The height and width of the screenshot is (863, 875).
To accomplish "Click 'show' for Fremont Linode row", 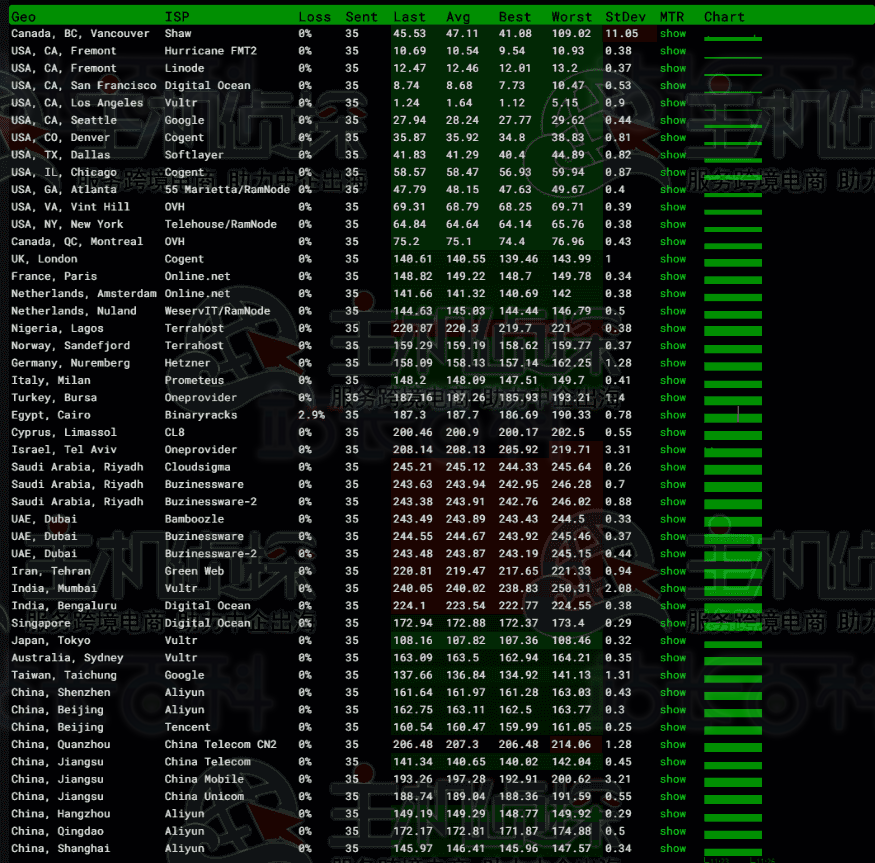I will pos(672,68).
